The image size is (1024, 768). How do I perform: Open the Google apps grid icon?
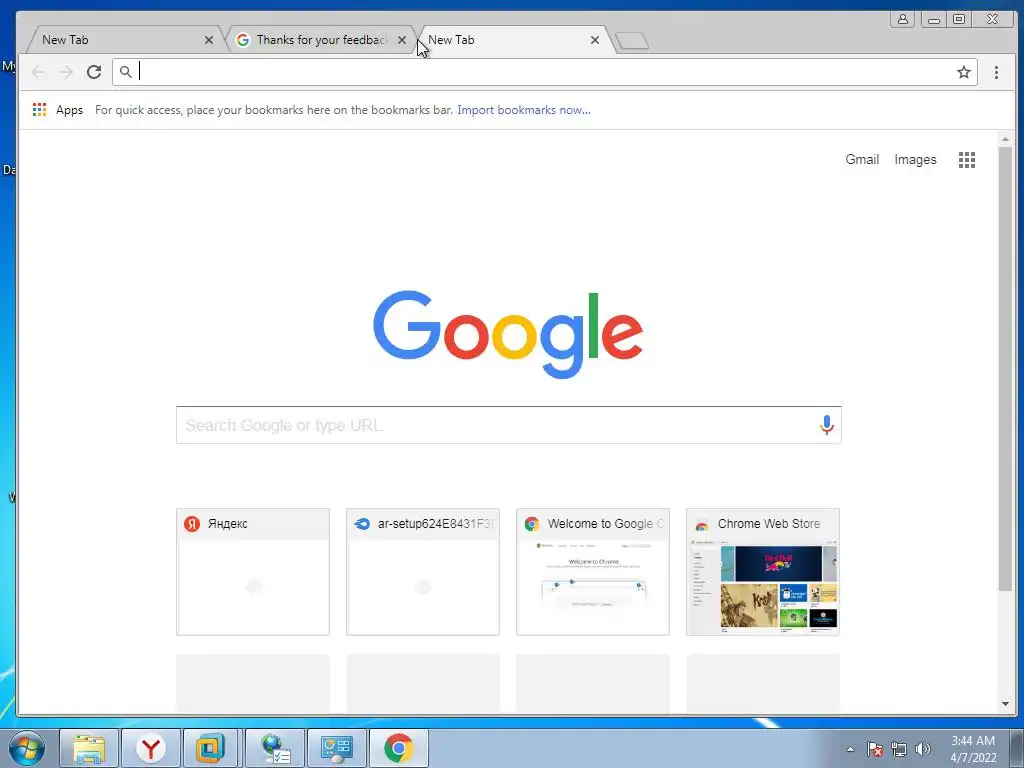[x=967, y=160]
